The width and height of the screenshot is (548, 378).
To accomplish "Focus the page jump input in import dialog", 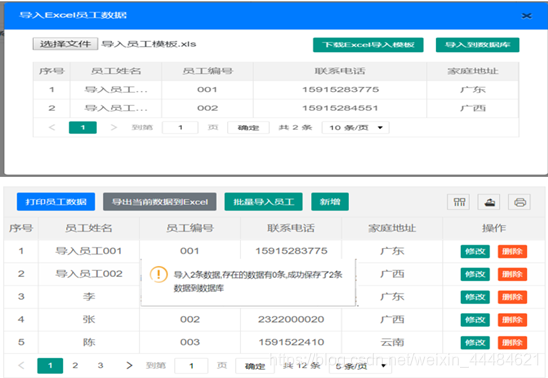I will point(180,128).
